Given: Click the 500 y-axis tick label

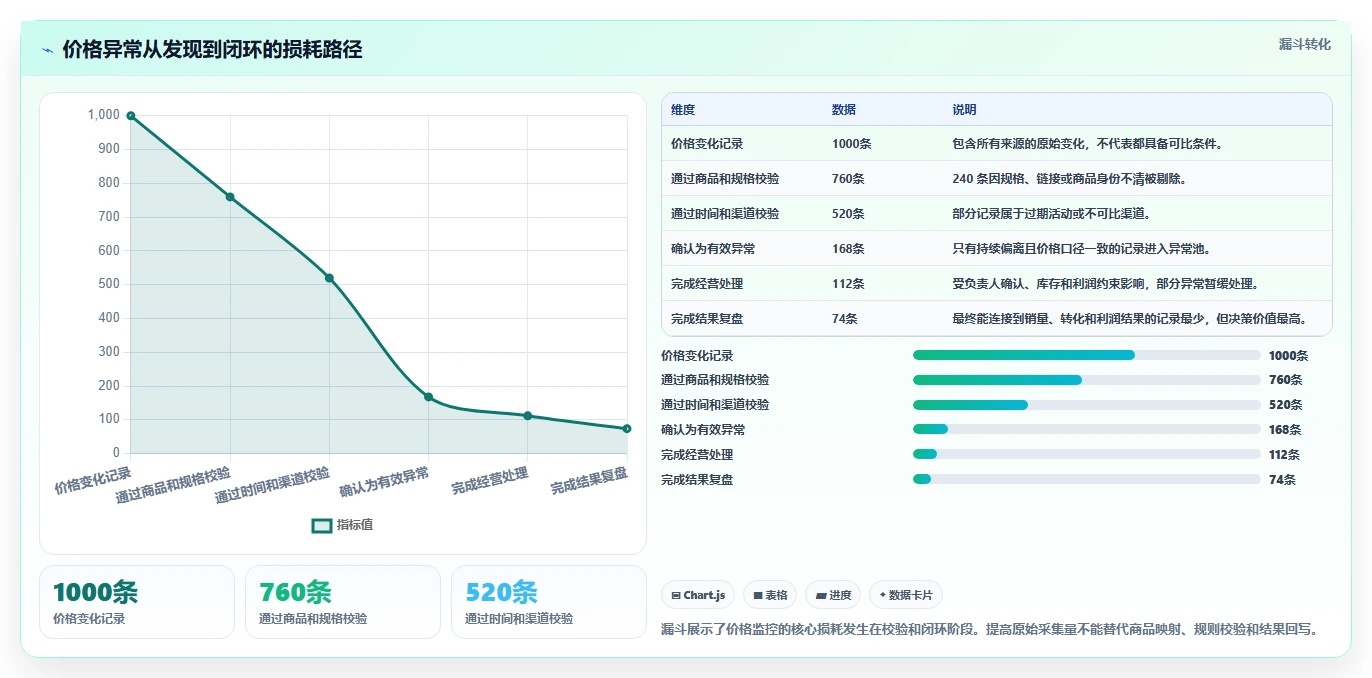Looking at the screenshot, I should [109, 284].
